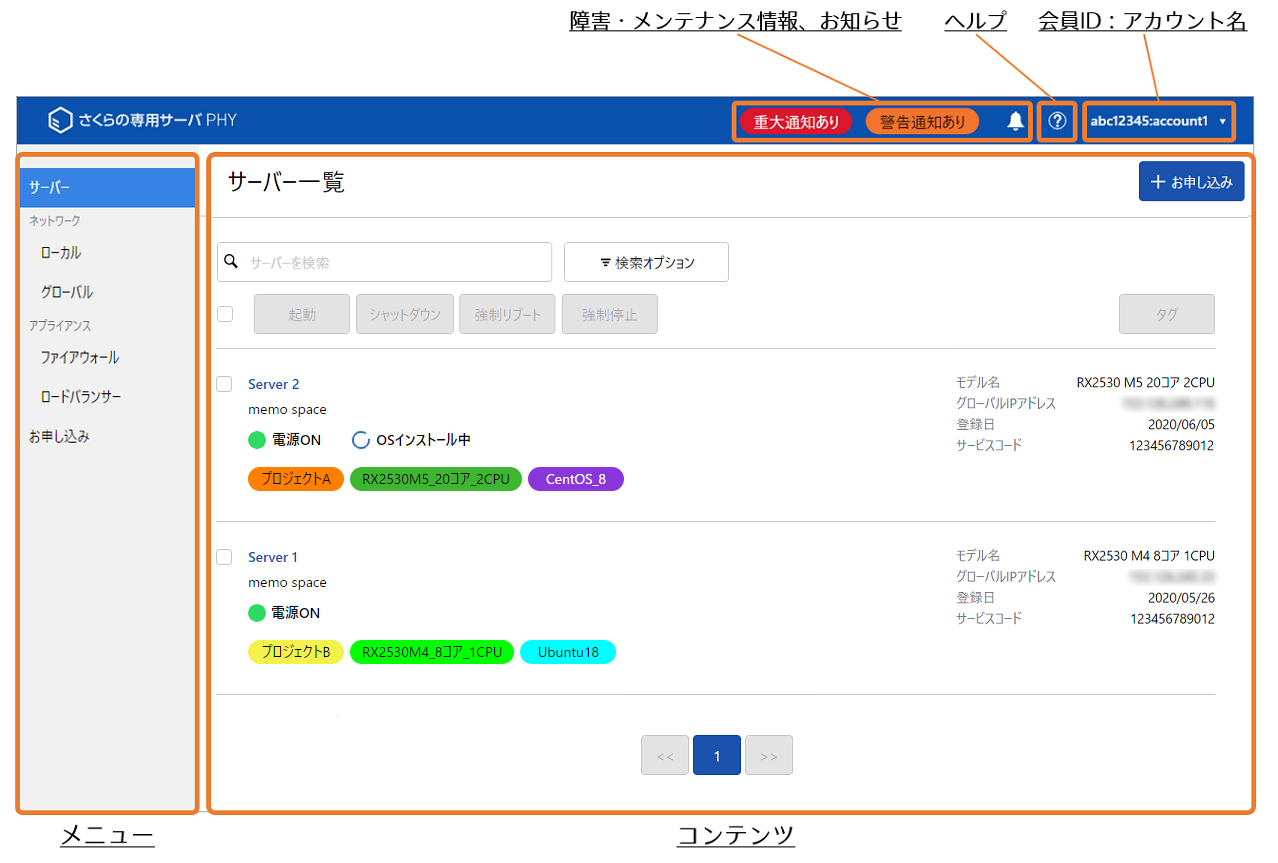Check the Server 1 checkbox
This screenshot has width=1278, height=863.
click(x=225, y=557)
